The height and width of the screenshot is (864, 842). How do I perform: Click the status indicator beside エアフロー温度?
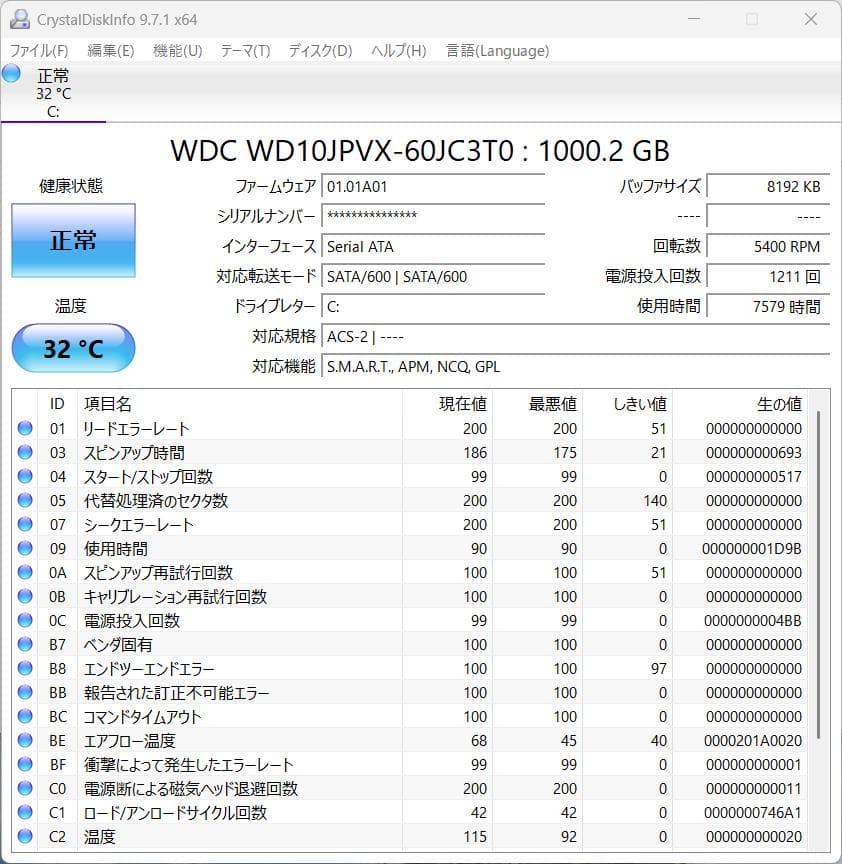click(x=25, y=740)
